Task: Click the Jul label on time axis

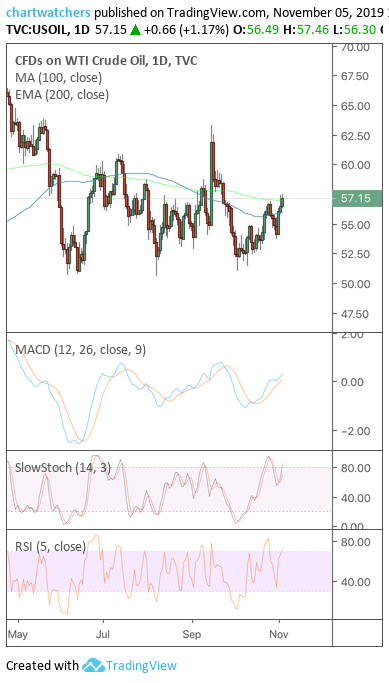Action: coord(103,634)
